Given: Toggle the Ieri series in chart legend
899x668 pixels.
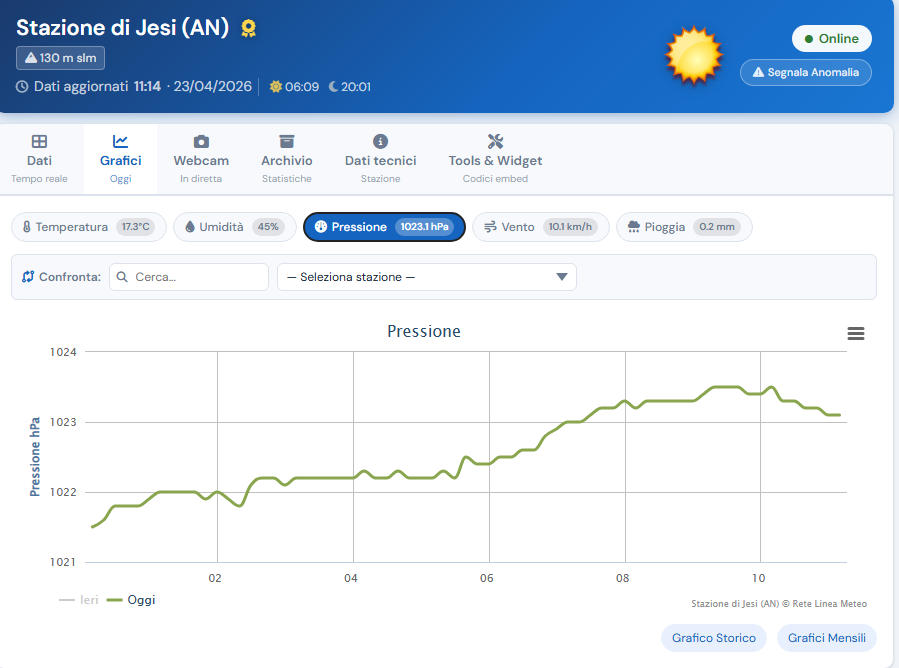Looking at the screenshot, I should pos(79,600).
